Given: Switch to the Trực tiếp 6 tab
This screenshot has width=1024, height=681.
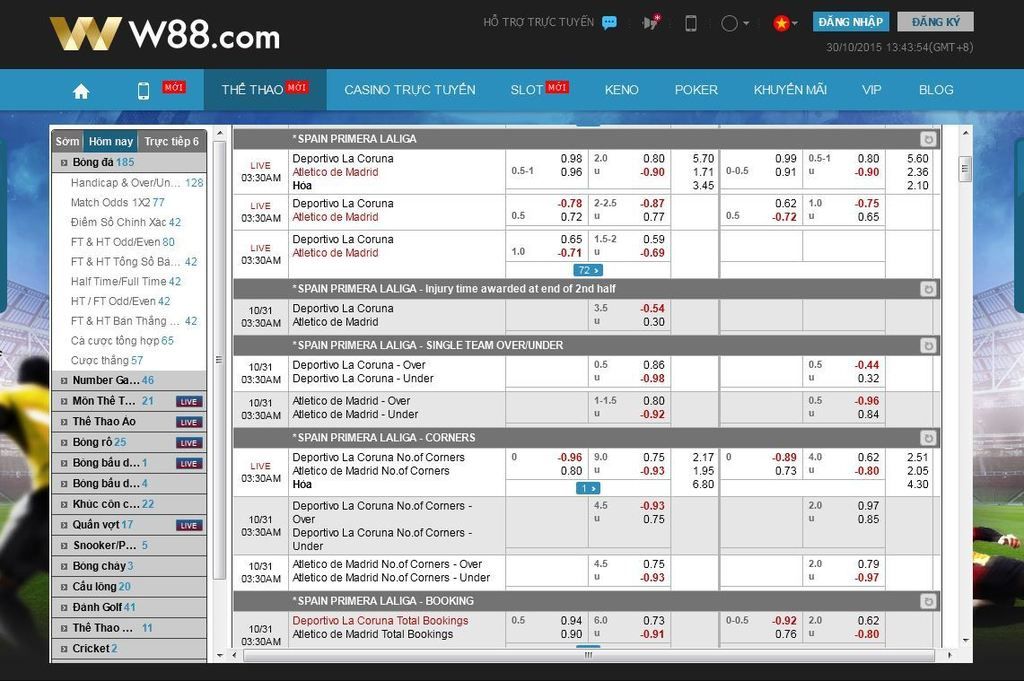Looking at the screenshot, I should pyautogui.click(x=171, y=142).
